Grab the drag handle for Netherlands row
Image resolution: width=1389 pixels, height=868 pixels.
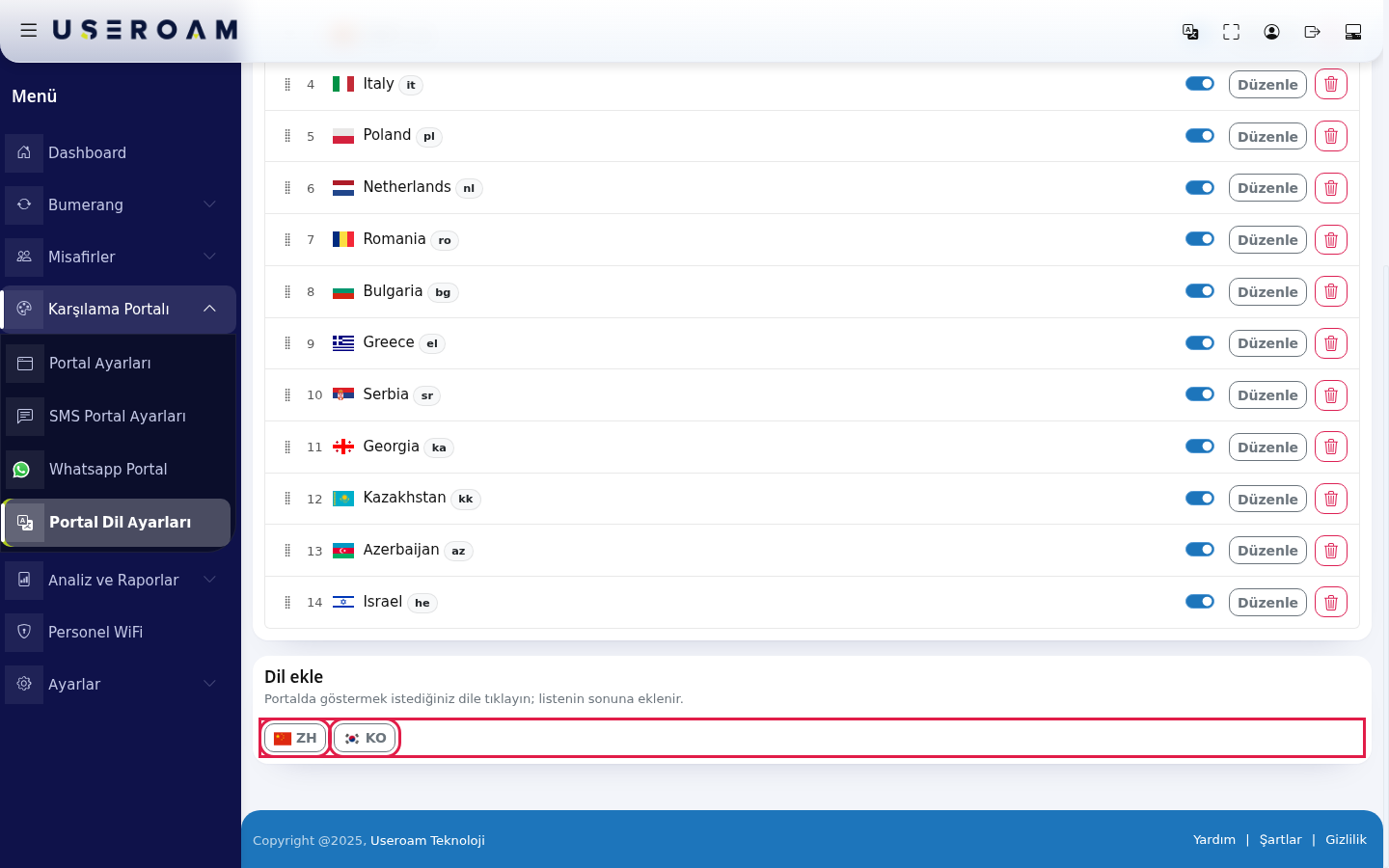tap(287, 188)
